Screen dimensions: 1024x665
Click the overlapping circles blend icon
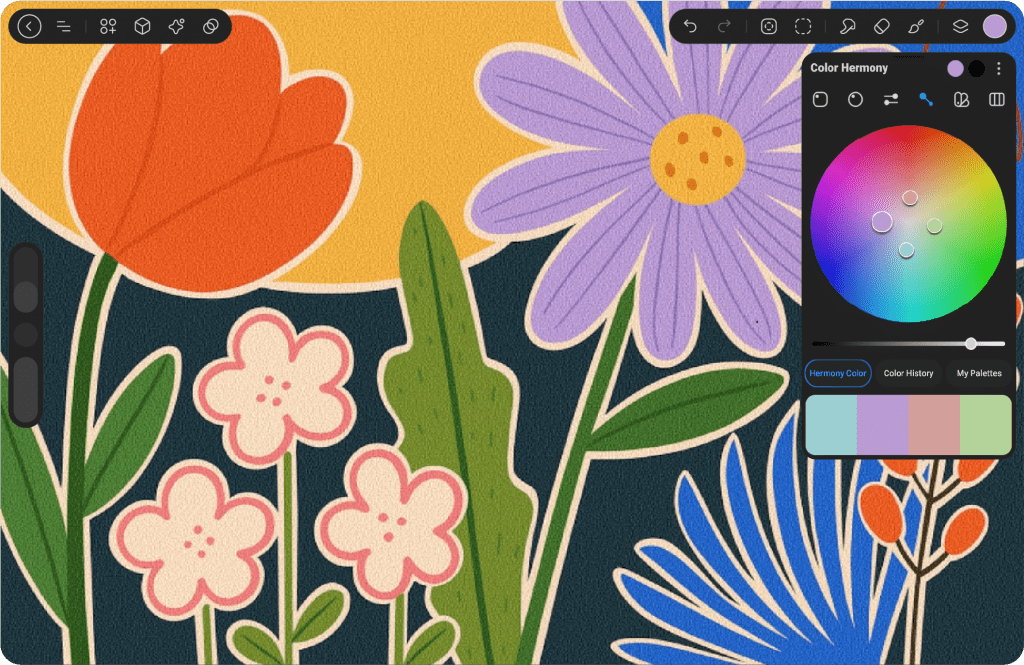click(x=210, y=27)
